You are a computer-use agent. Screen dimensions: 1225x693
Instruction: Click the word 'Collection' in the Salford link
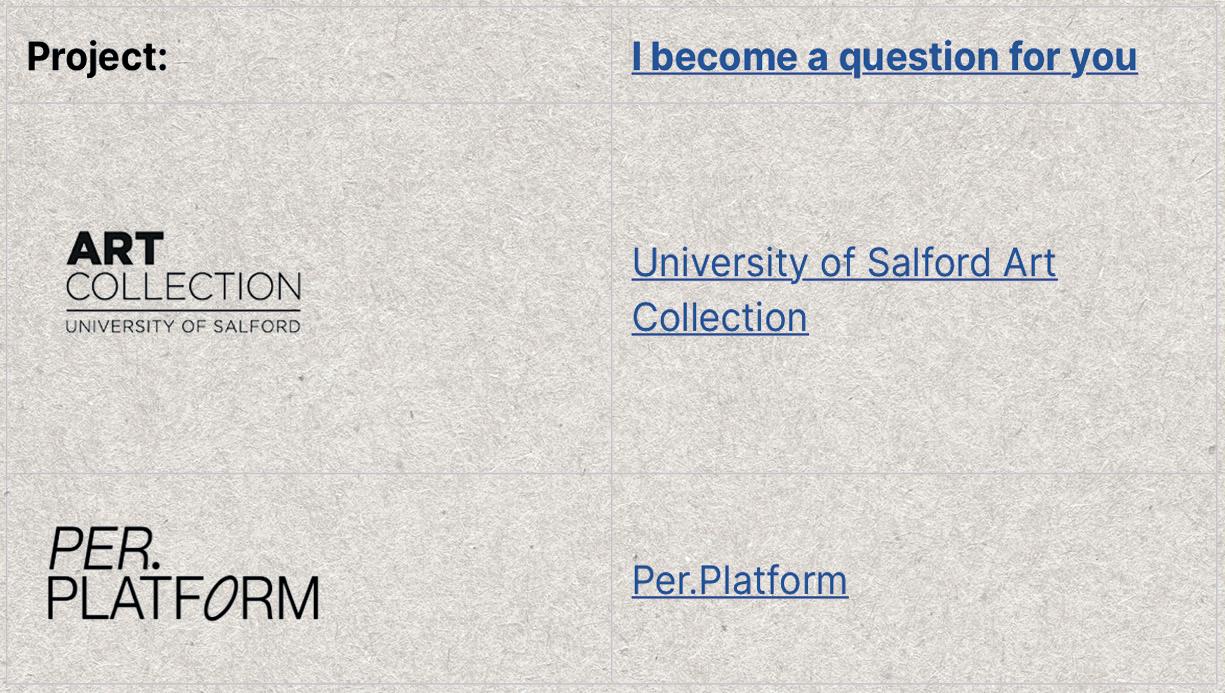click(720, 317)
